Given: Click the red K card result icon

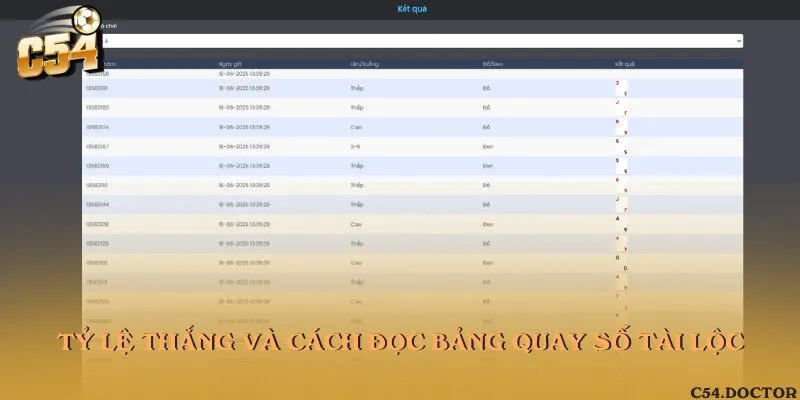Looking at the screenshot, I should point(617,122).
